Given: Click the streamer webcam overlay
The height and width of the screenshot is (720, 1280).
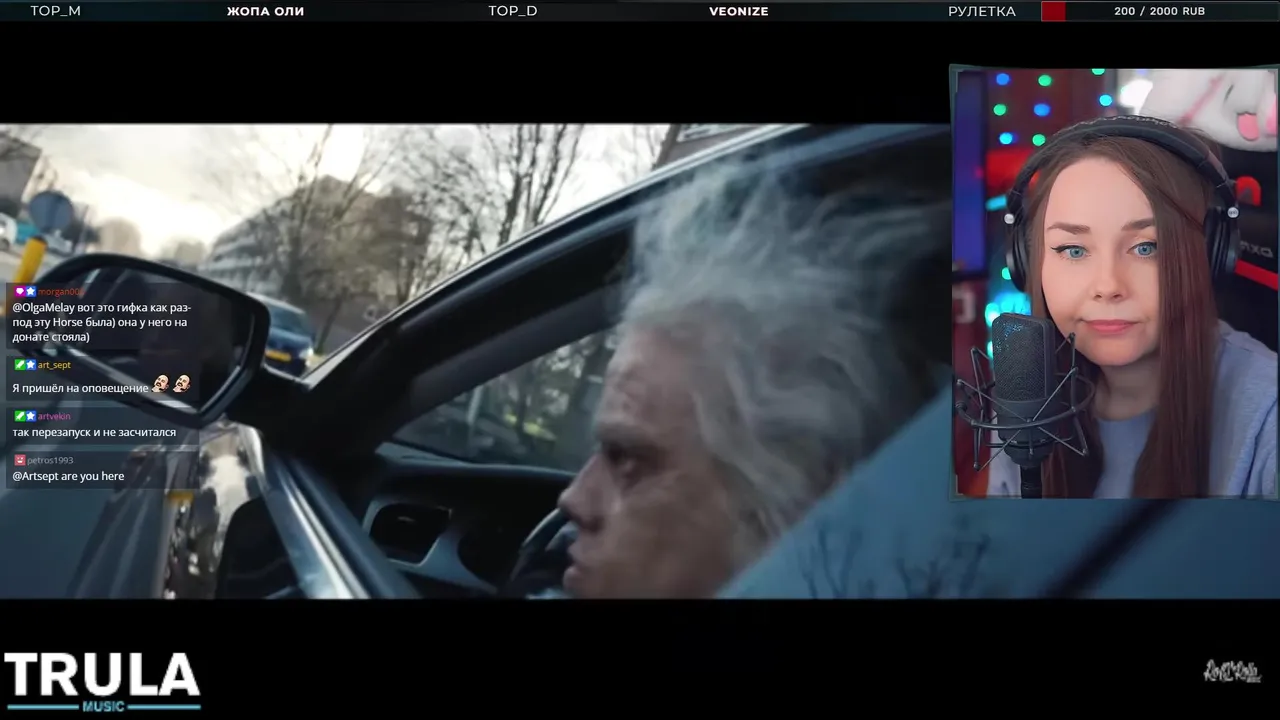Looking at the screenshot, I should (1114, 282).
